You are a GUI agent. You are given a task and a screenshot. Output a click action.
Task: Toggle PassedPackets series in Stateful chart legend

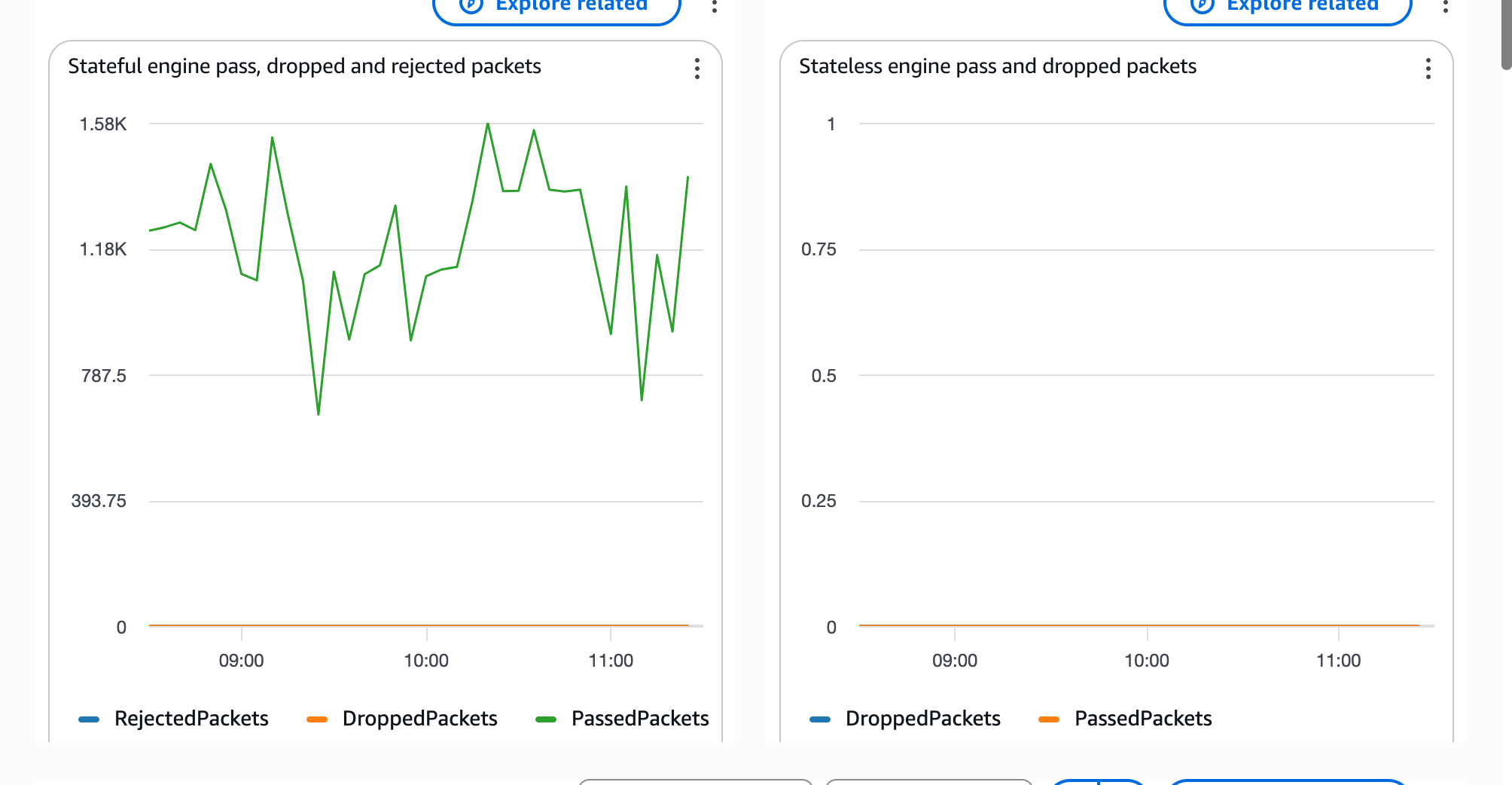click(639, 719)
